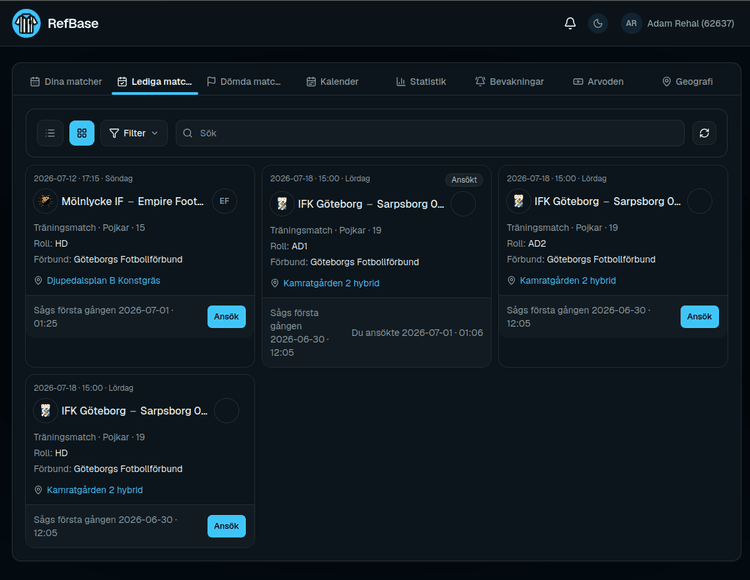Click the RefBase jersey logo
This screenshot has width=750, height=580.
click(26, 23)
